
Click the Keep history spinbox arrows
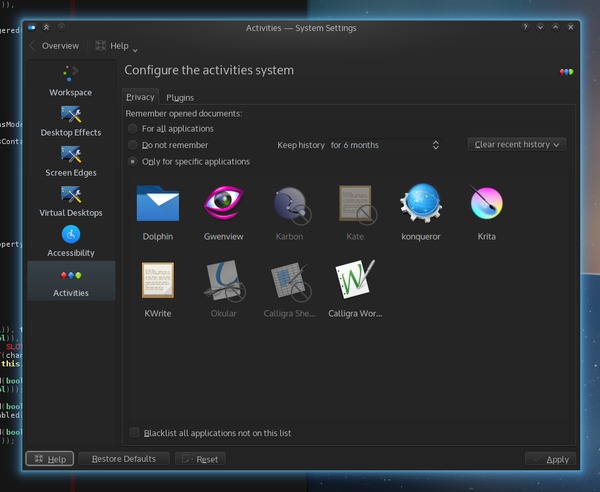pyautogui.click(x=435, y=145)
